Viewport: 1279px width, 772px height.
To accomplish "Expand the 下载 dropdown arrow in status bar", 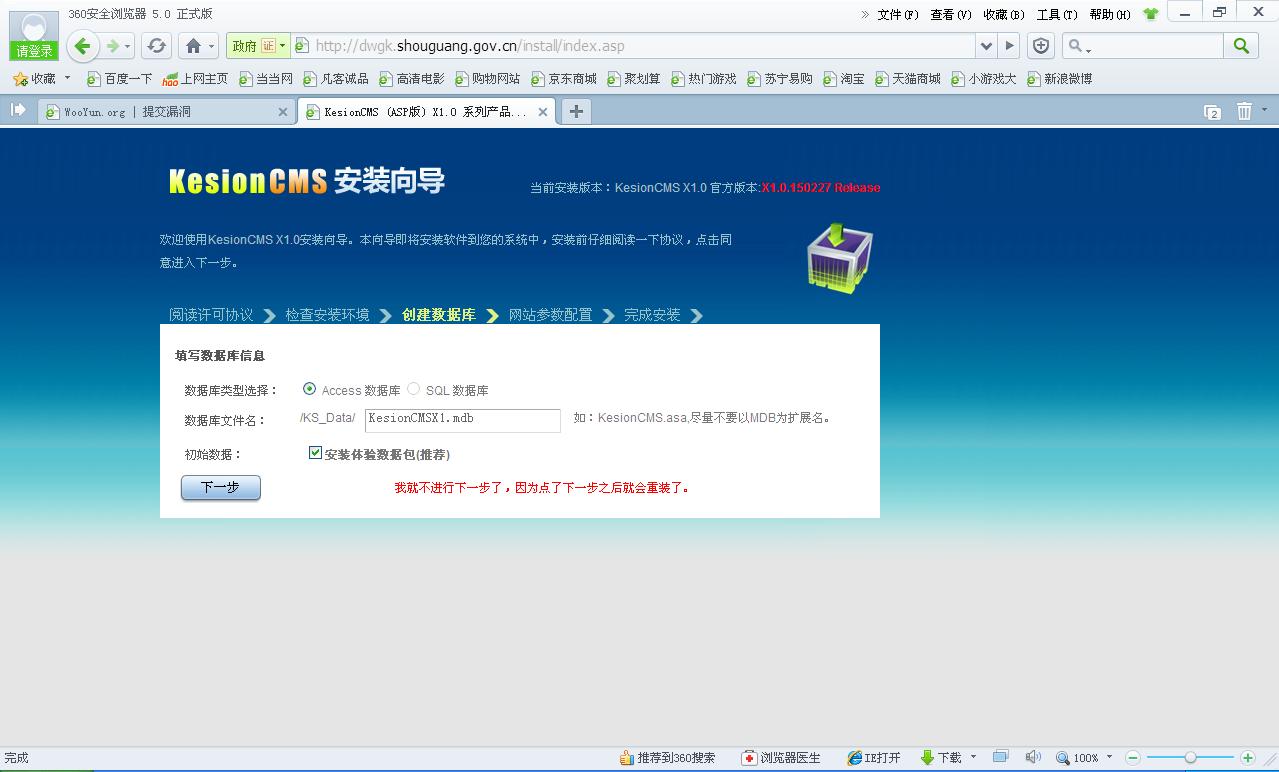I will click(x=973, y=757).
